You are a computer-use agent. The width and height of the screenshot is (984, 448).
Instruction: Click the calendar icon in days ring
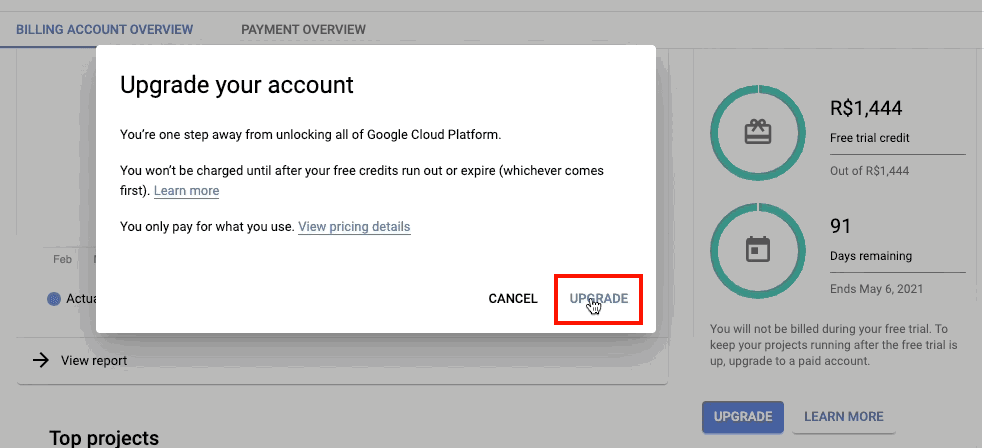757,249
